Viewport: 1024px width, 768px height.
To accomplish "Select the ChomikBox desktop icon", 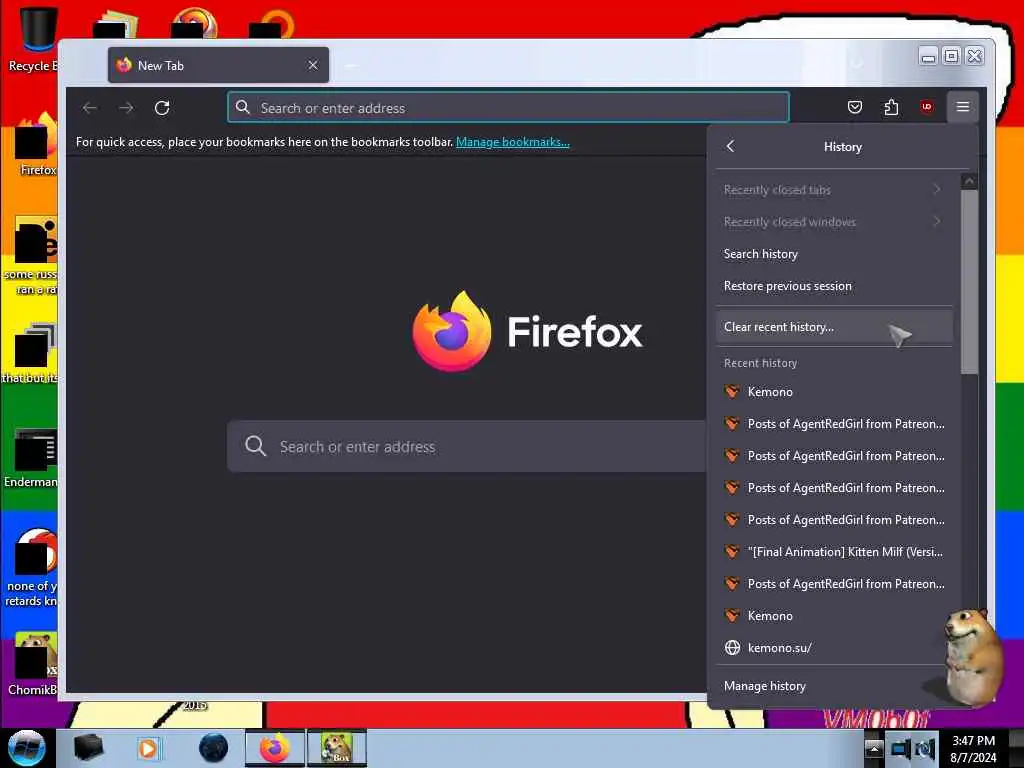I will 32,664.
